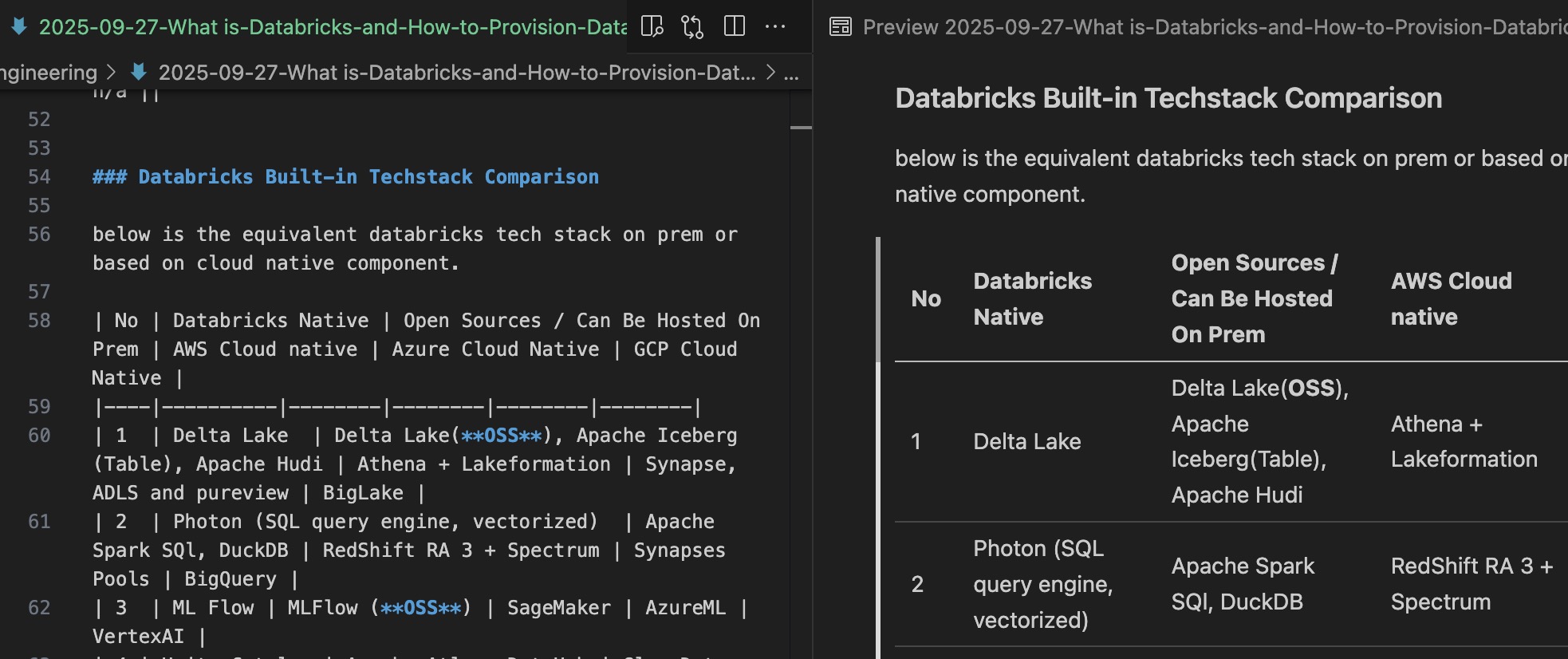Click the markdown file icon in editor tab
1568x659 pixels.
point(19,27)
